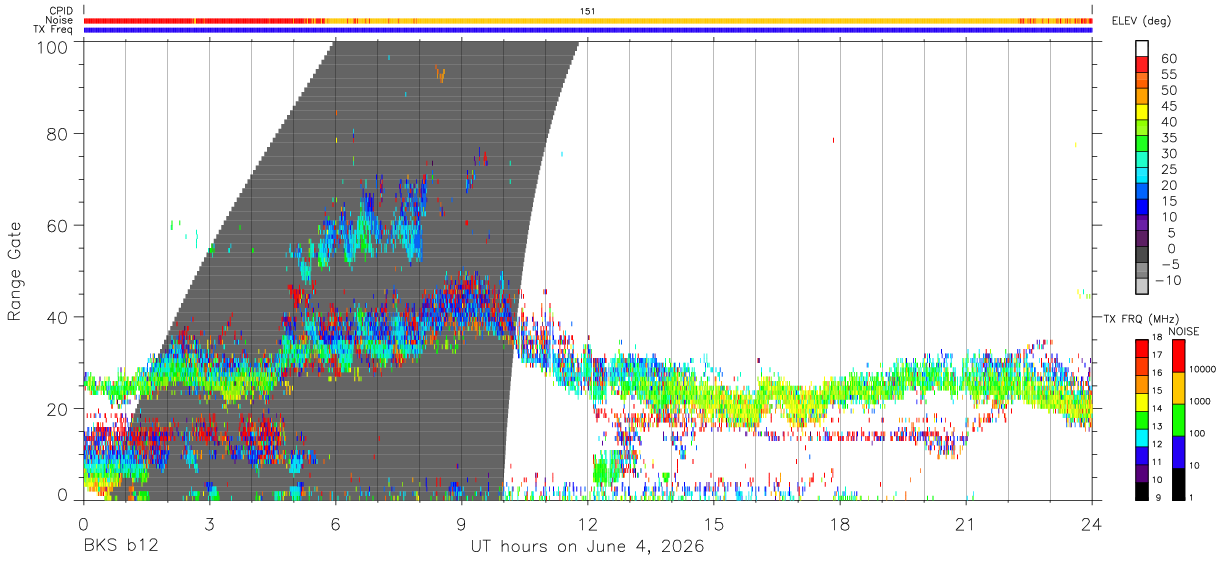Click the CPID label at top left
The image size is (1228, 567).
coord(62,11)
